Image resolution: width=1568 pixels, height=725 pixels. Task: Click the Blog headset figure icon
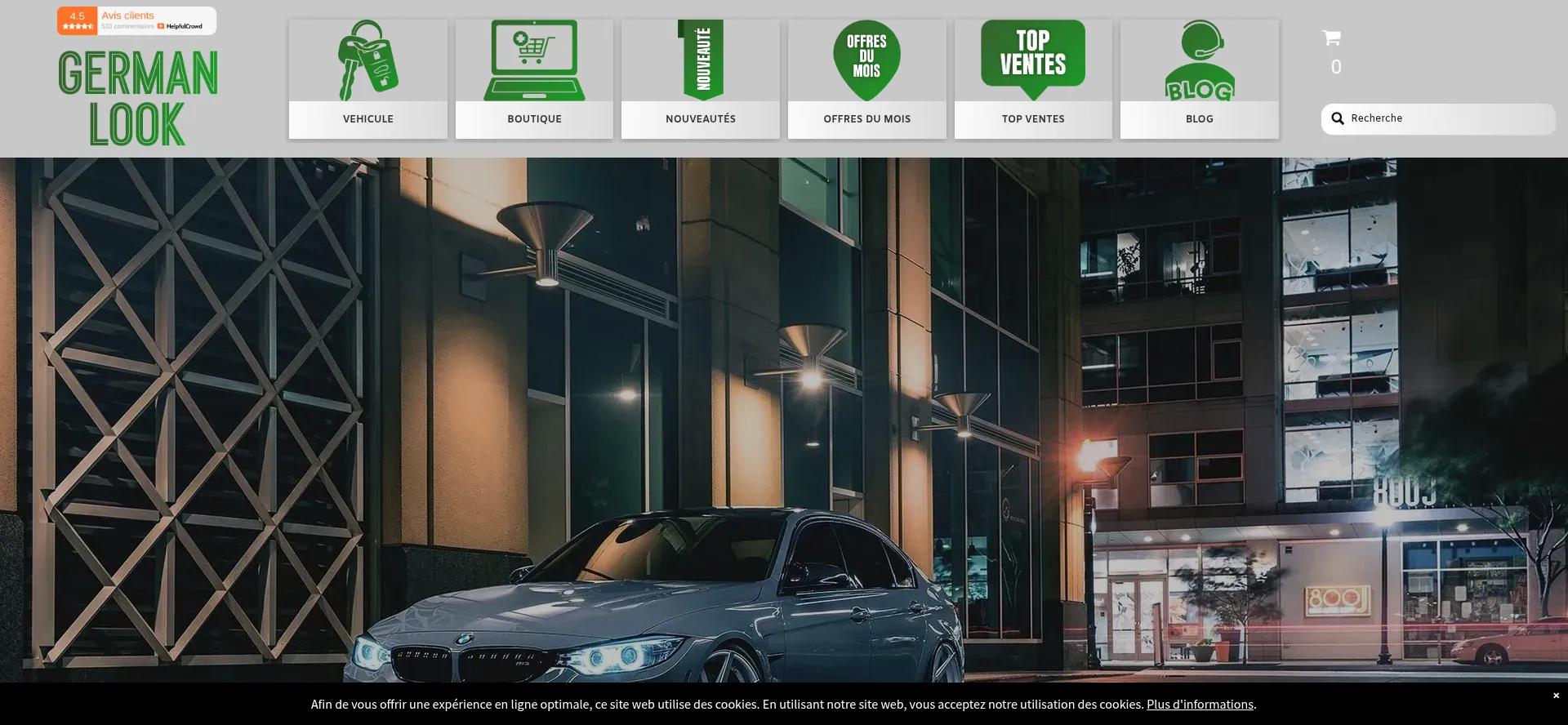[1199, 60]
